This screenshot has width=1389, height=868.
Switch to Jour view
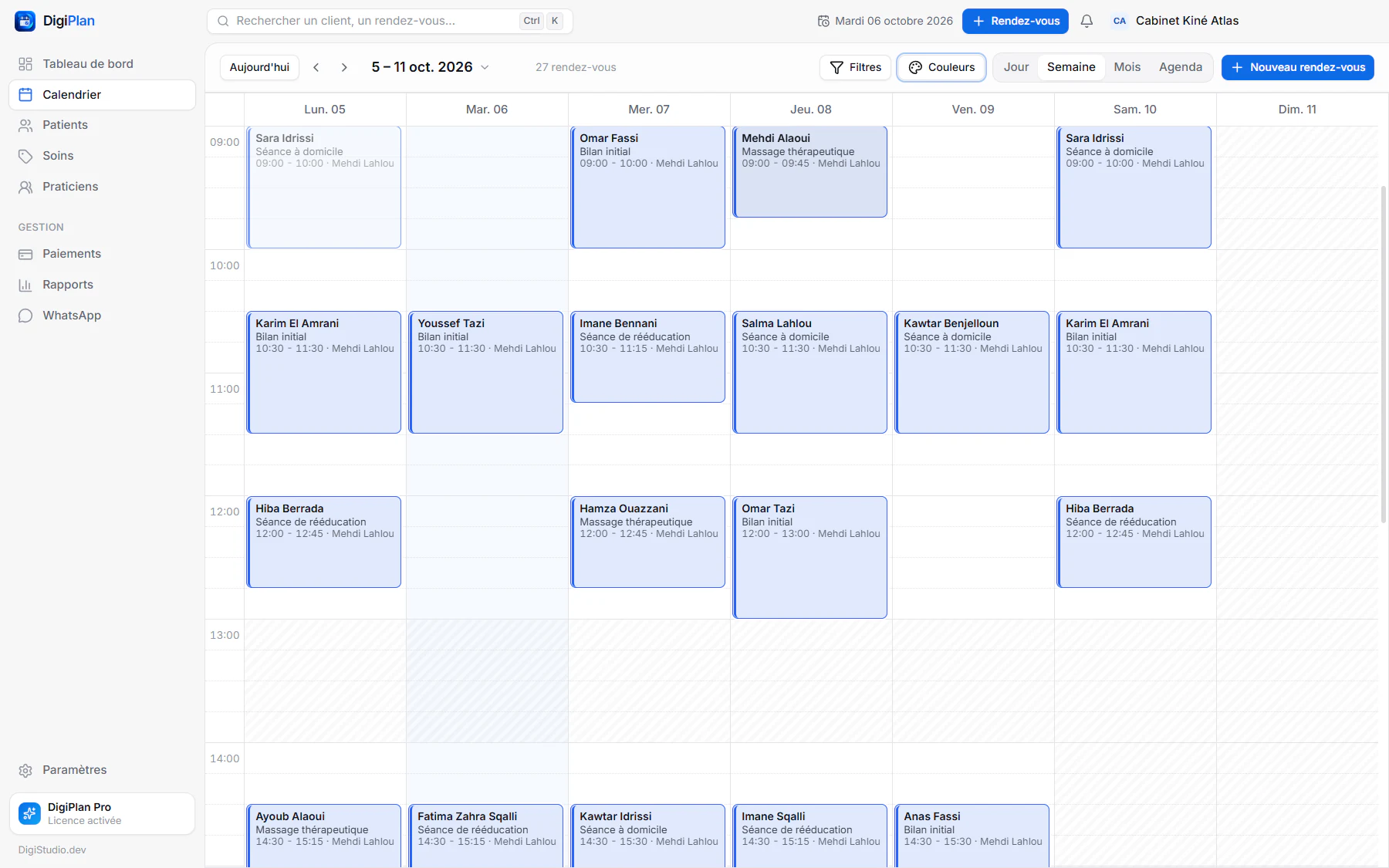point(1016,67)
